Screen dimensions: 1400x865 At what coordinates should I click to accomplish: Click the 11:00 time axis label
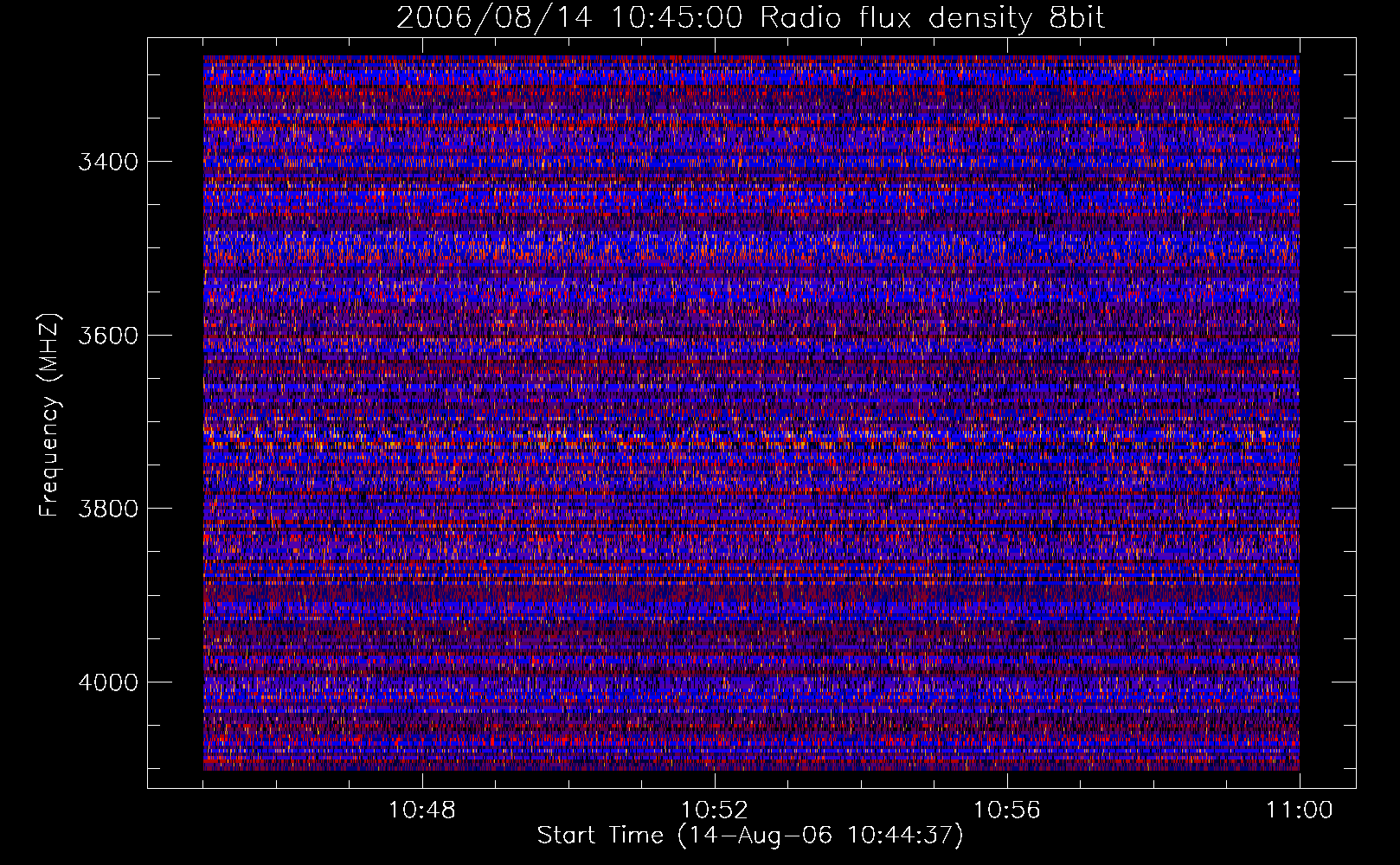point(1300,811)
